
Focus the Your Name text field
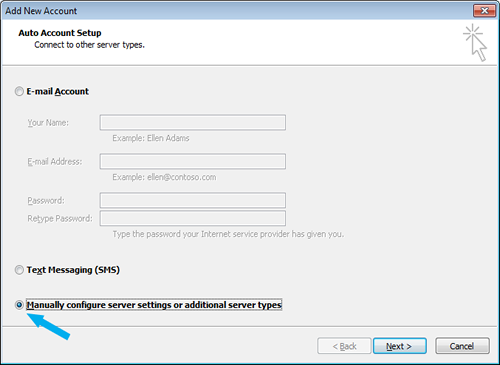[193, 122]
